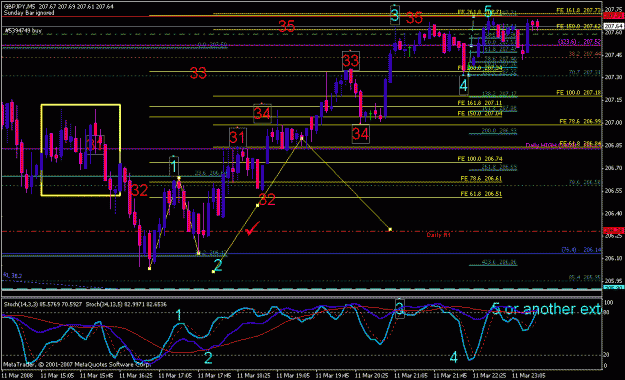Select the "FE 161.8 207.11" Fibonacci label

click(x=480, y=103)
